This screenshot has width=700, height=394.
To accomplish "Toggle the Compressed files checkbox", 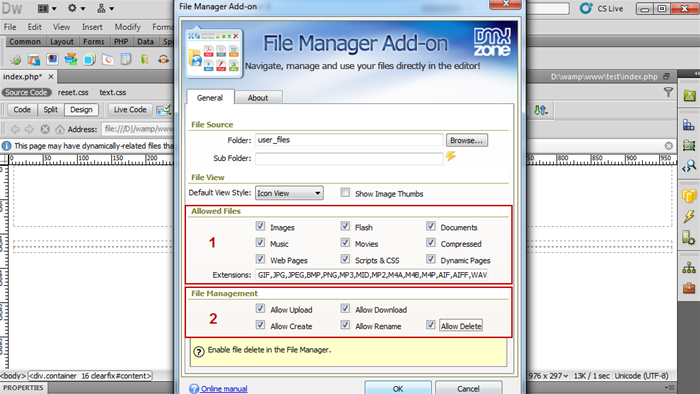I will pyautogui.click(x=430, y=242).
